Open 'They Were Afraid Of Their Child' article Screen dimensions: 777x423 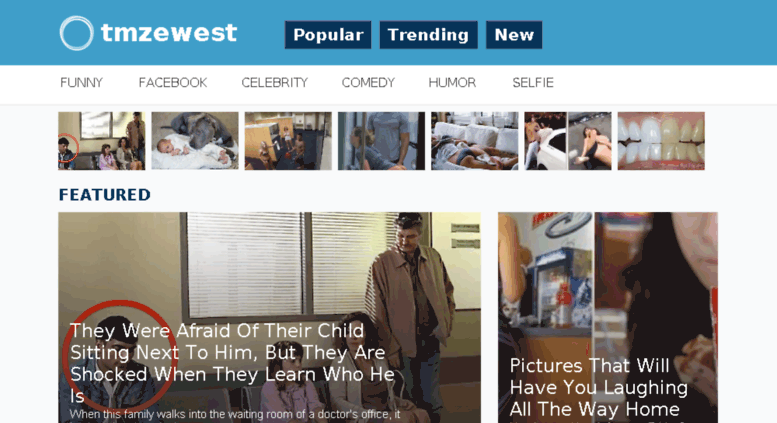click(232, 363)
